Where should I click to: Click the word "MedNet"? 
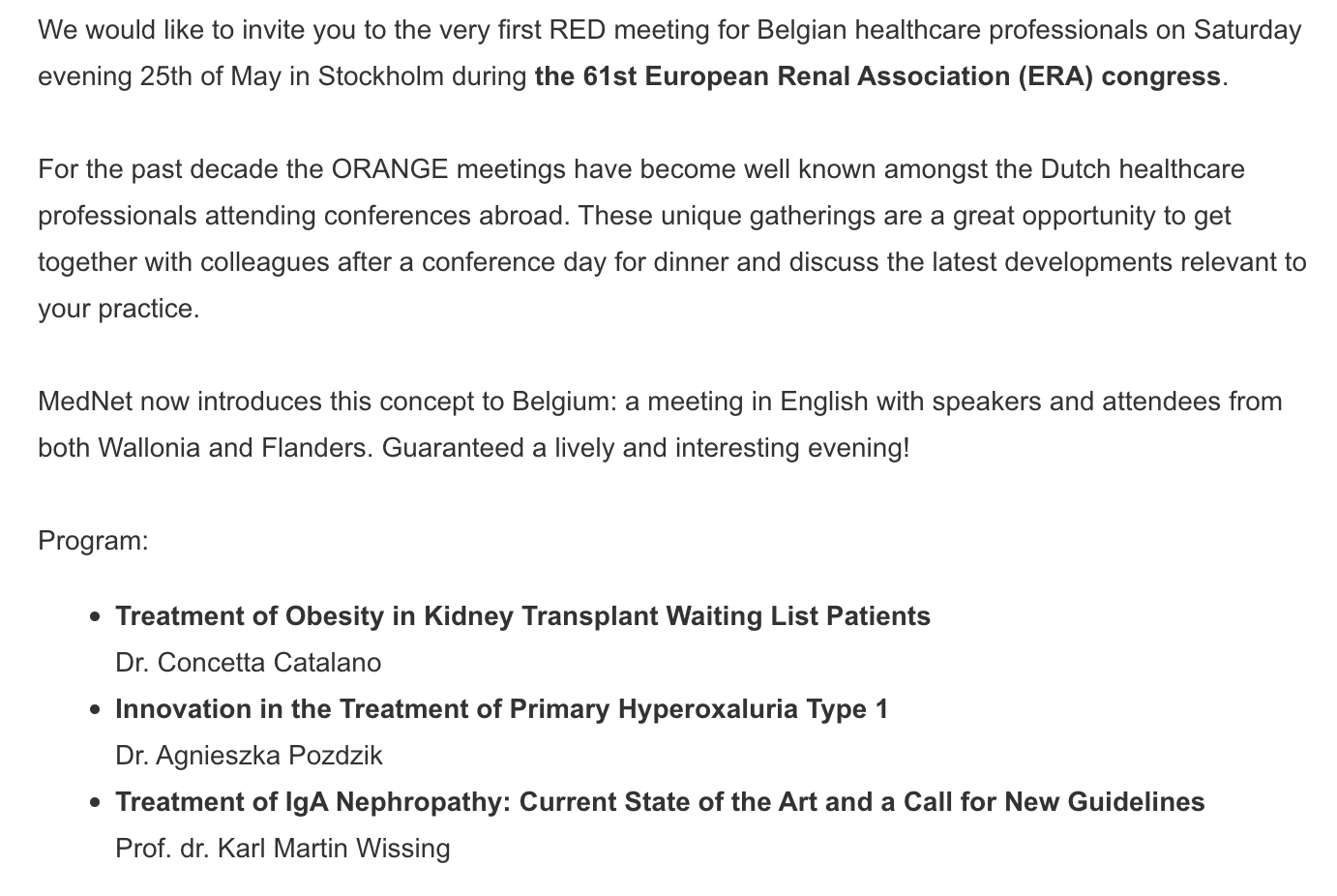(85, 402)
